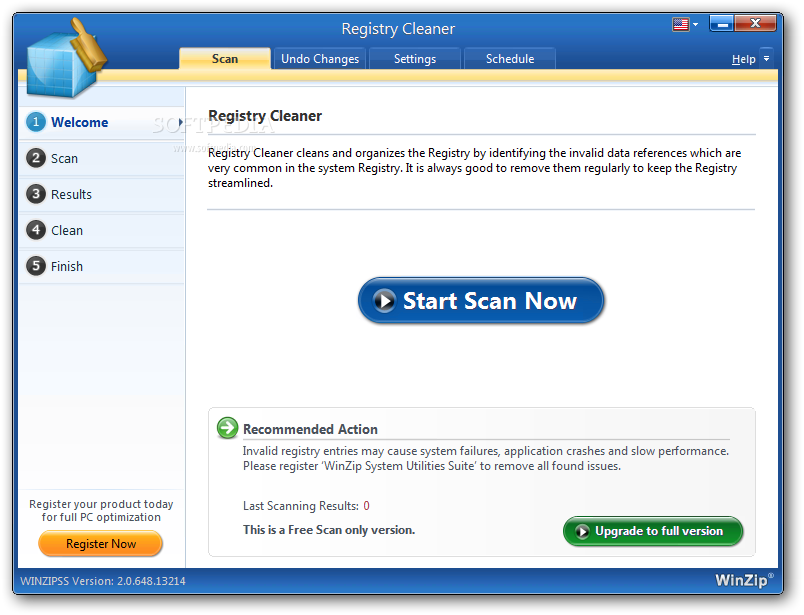This screenshot has height=615, width=804.
Task: Click the number 4 Clean step icon
Action: pyautogui.click(x=36, y=230)
